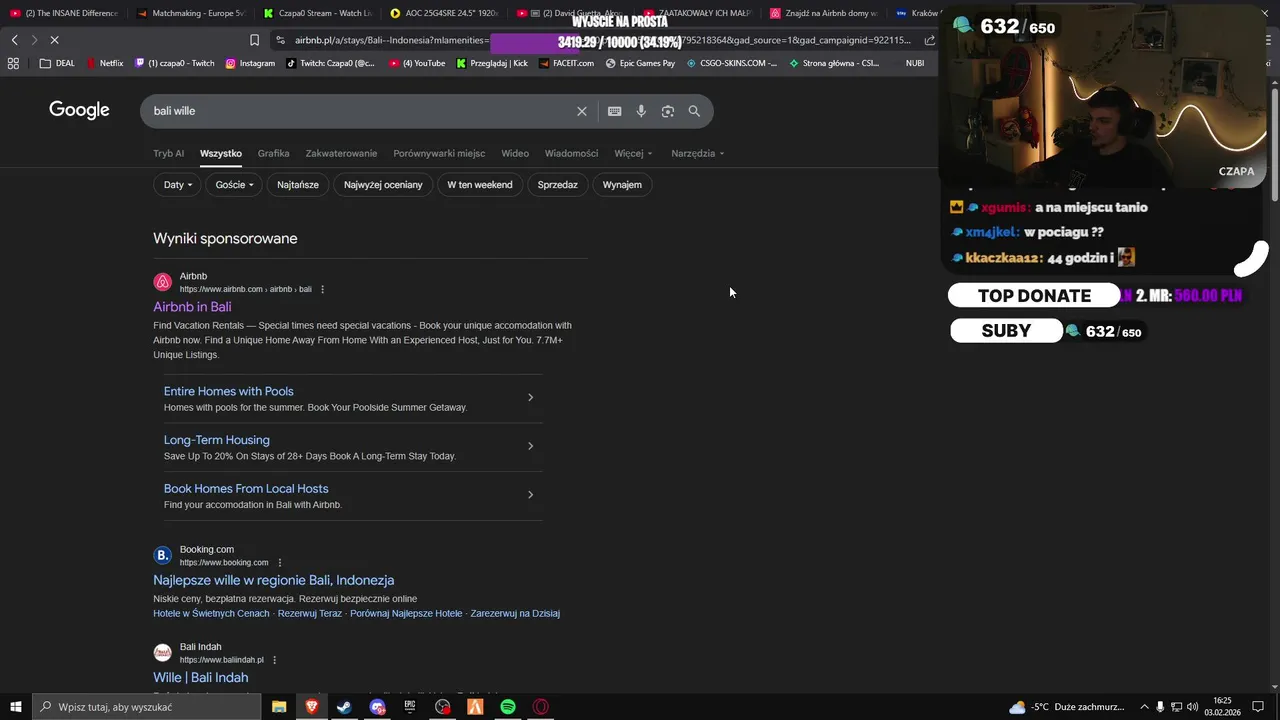1280x720 pixels.
Task: Click the Google search input field
Action: pos(360,111)
